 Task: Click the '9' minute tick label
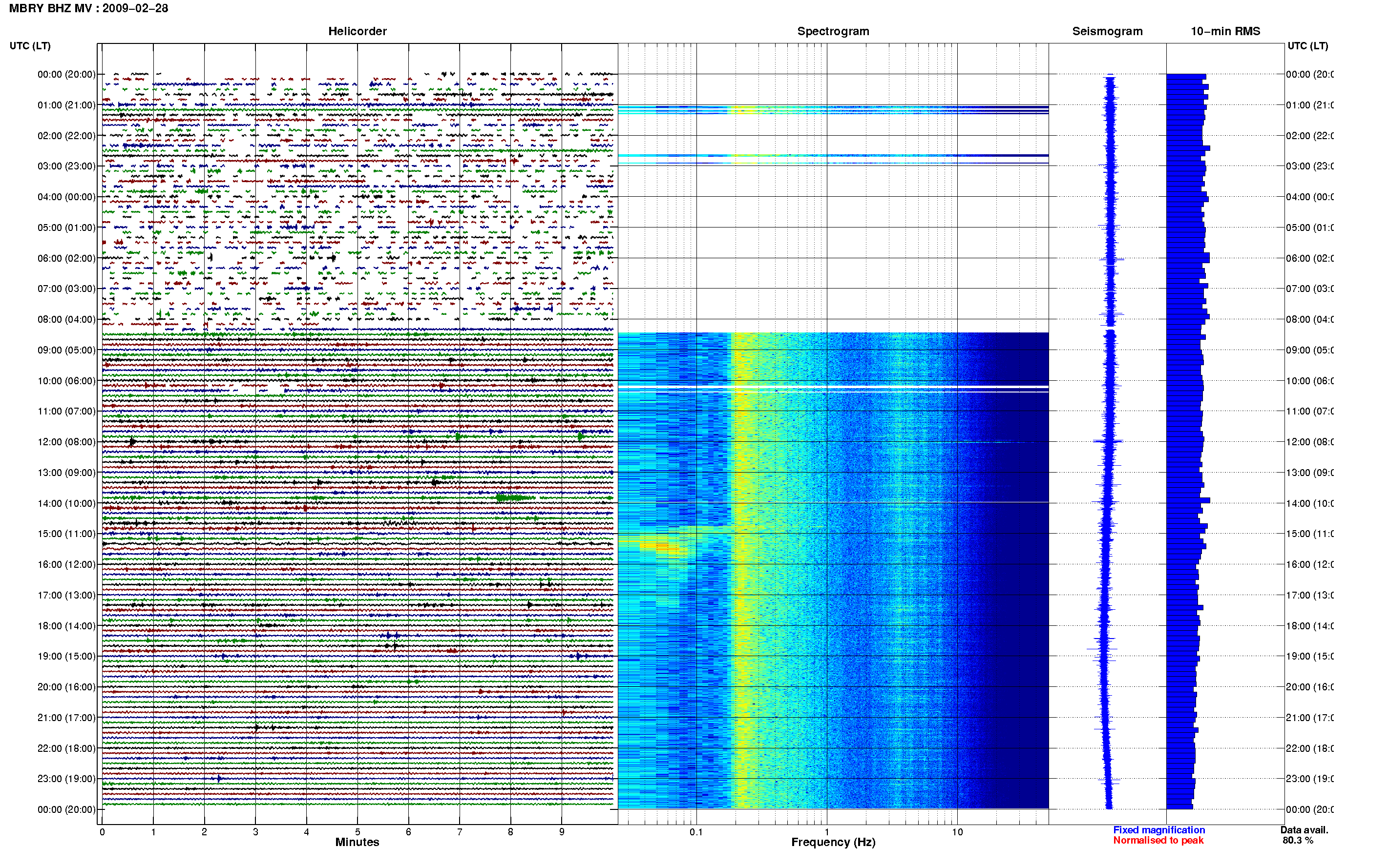[x=562, y=832]
